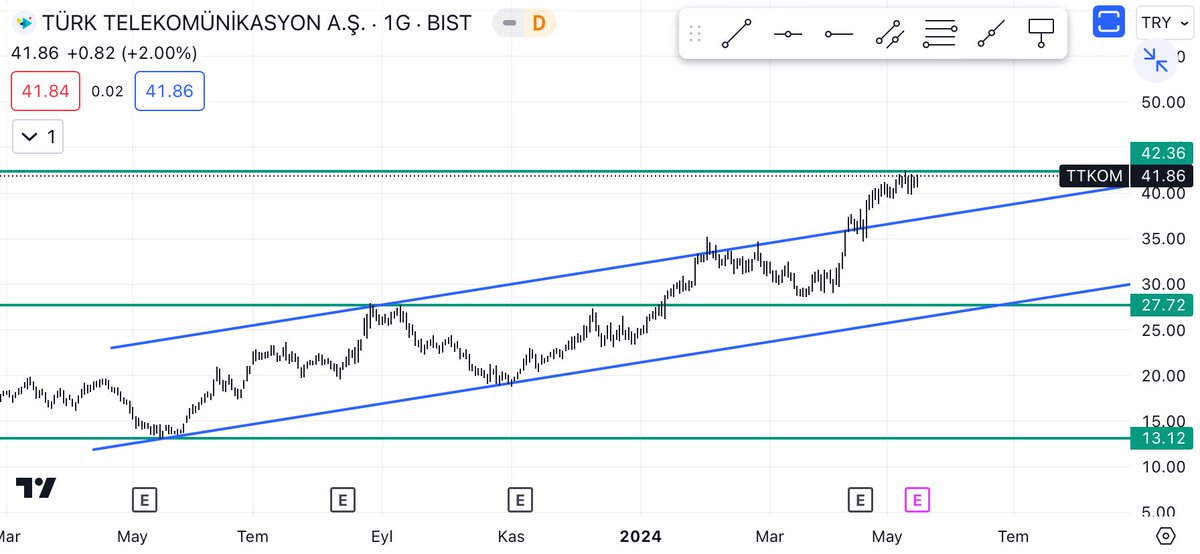Viewport: 1200px width, 554px height.
Task: Click the purple upcoming earnings E marker
Action: 917,498
